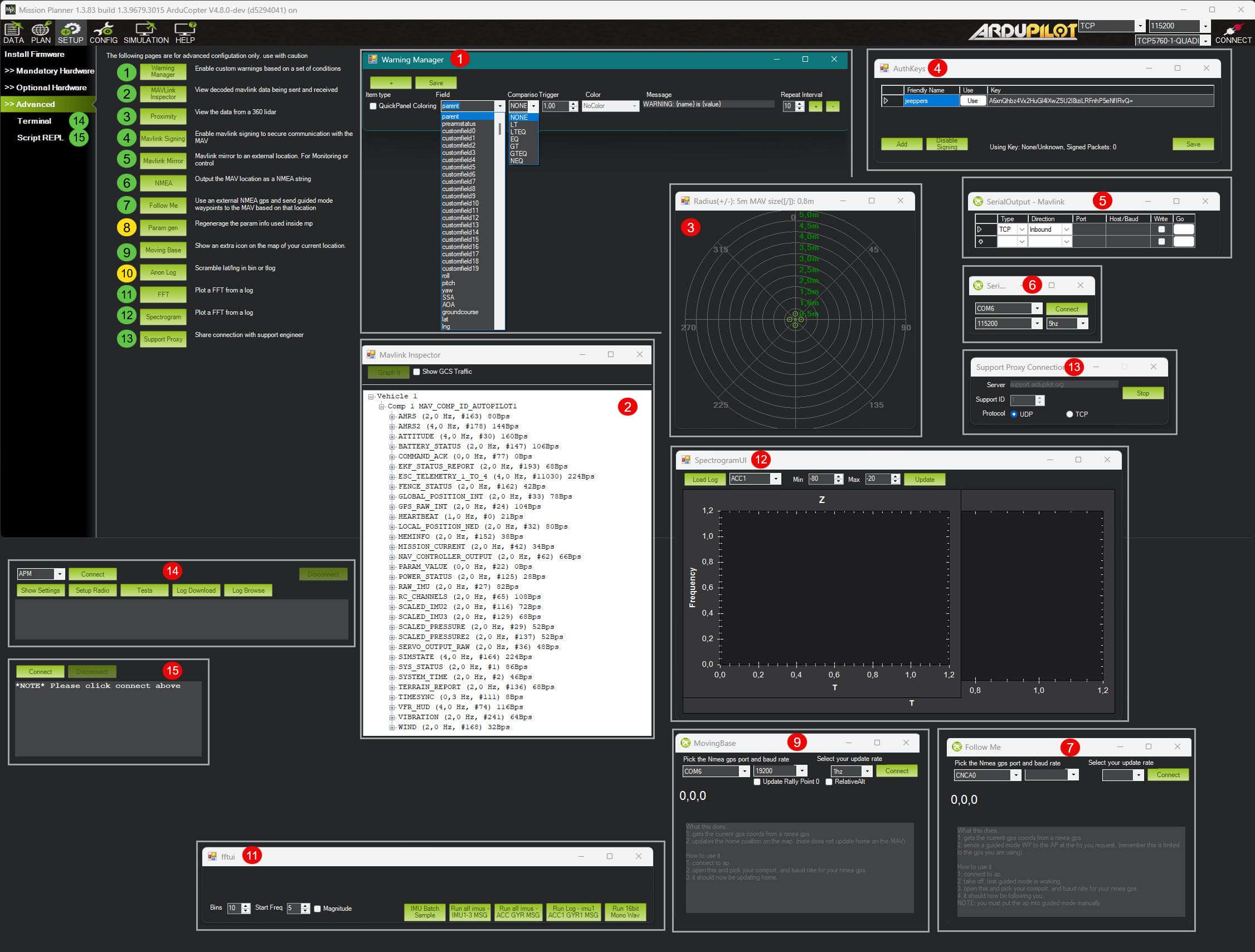1255x952 pixels.
Task: Click the Bins value field in fftui
Action: pos(234,909)
